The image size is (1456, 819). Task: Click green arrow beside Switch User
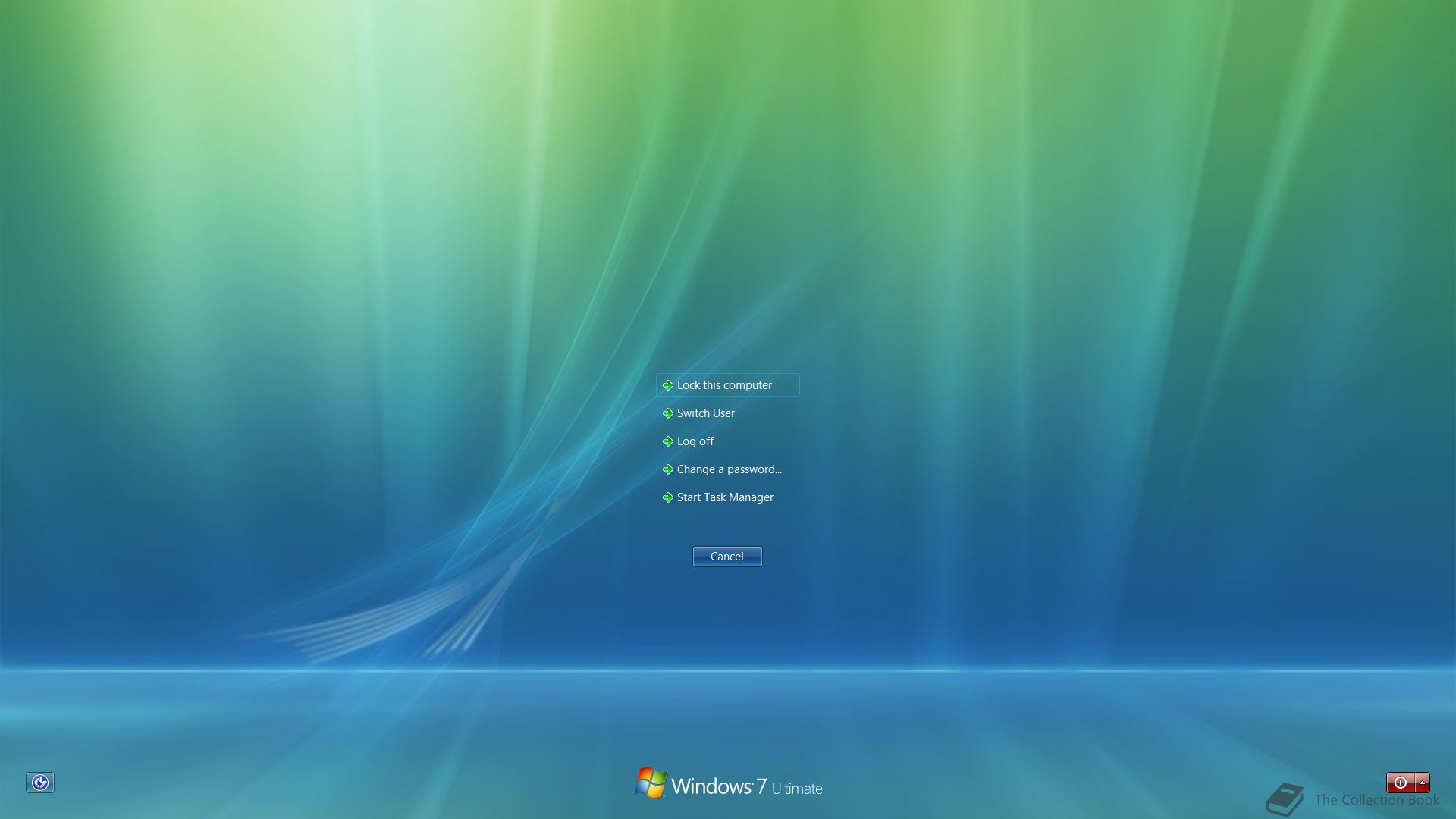tap(668, 413)
